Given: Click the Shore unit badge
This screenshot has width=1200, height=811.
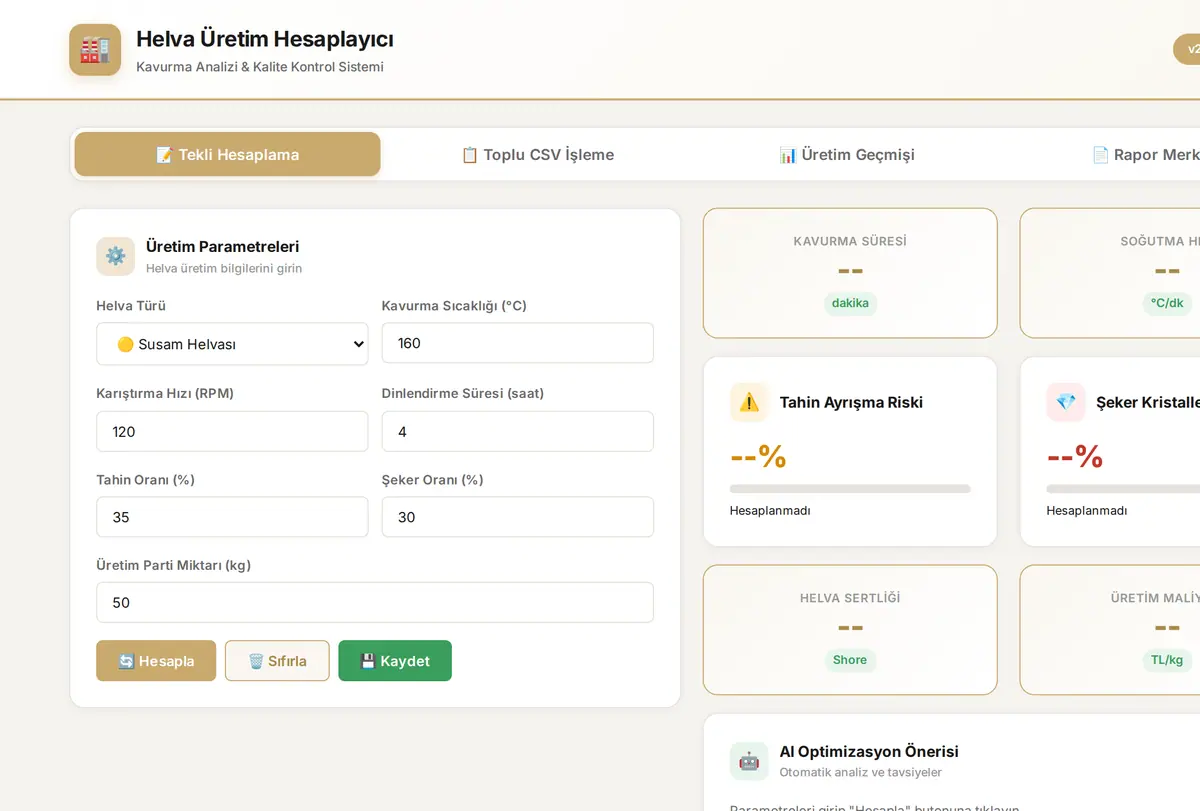Looking at the screenshot, I should click(x=850, y=660).
